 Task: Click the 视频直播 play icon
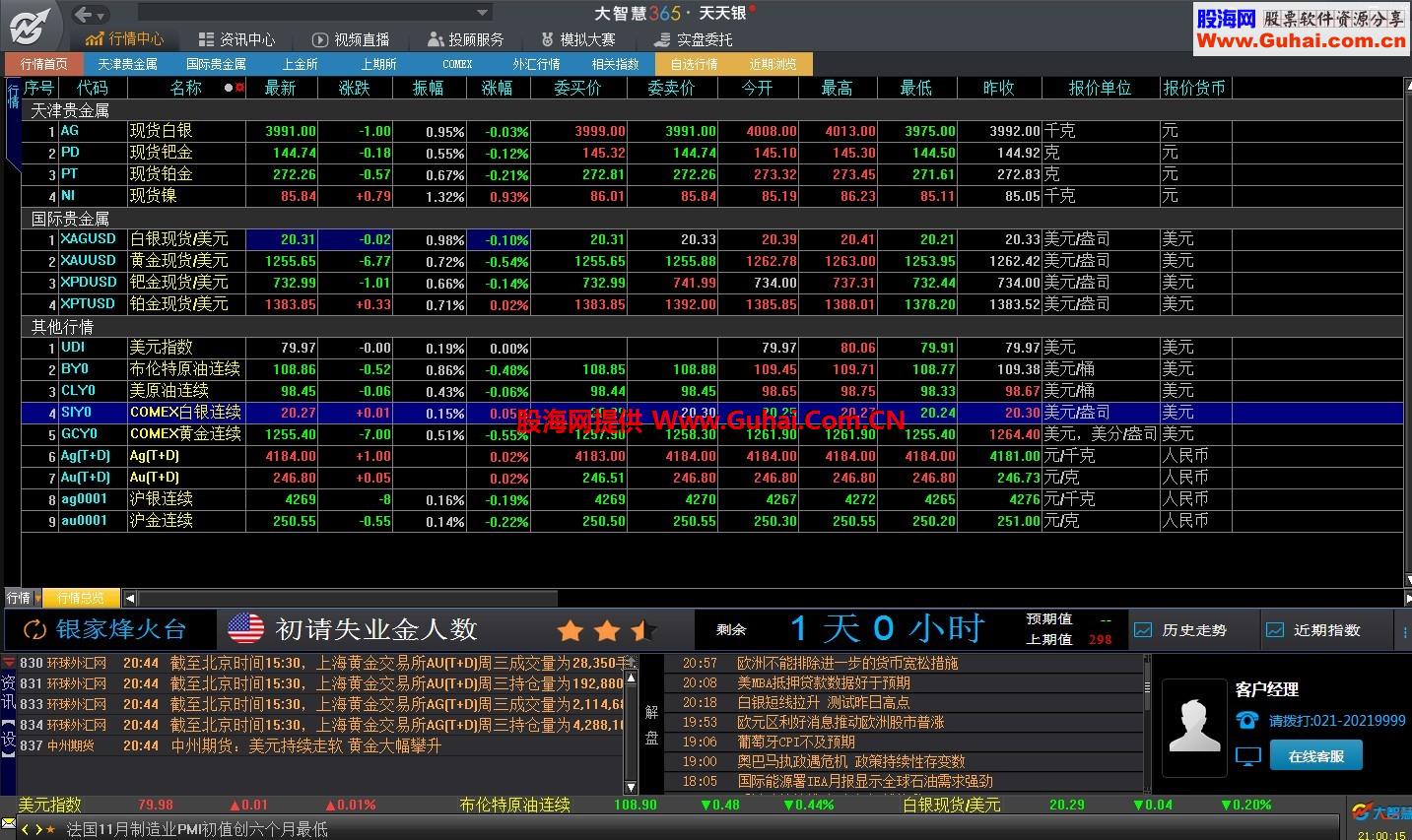pos(319,39)
